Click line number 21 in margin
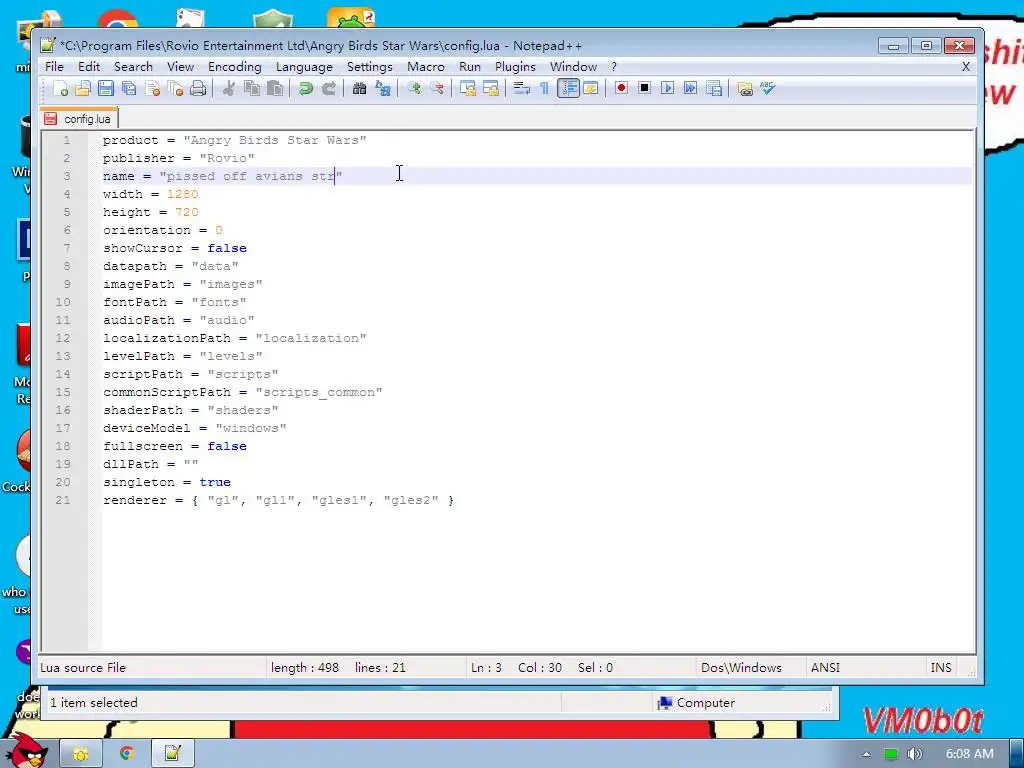 [63, 500]
